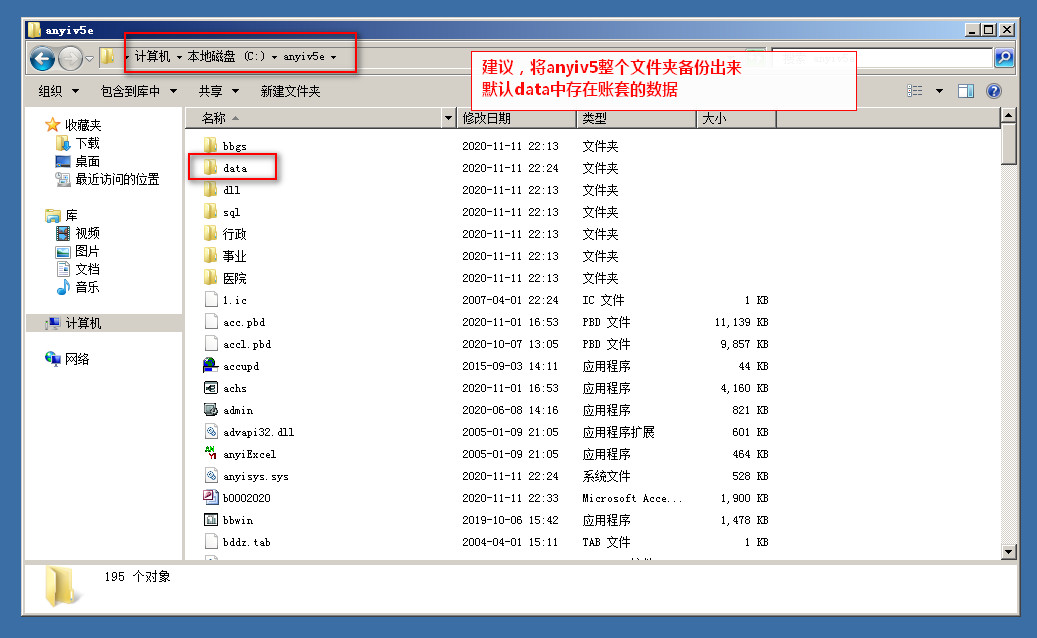Screen dimensions: 1037x638
Task: Toggle the preview pane icon
Action: click(965, 91)
